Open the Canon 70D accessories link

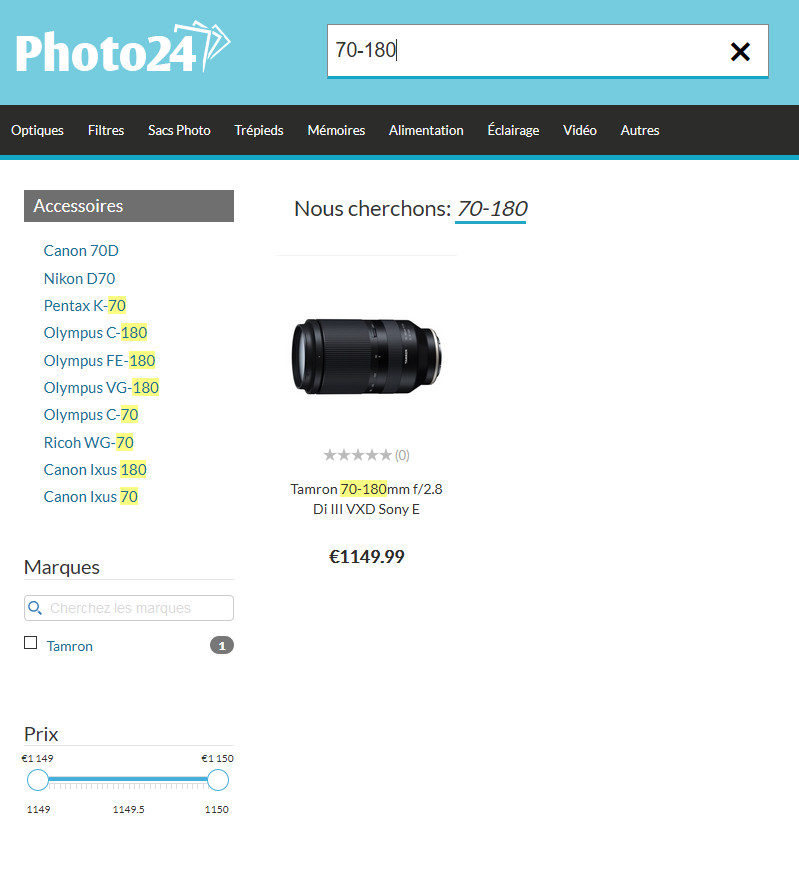81,251
